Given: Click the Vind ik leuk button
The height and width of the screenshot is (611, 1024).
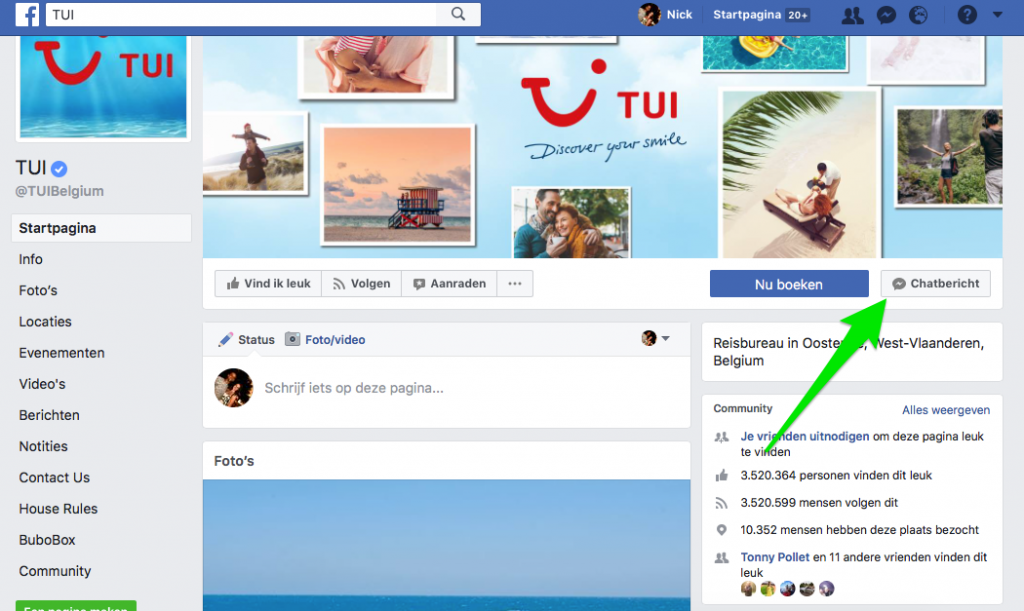Looking at the screenshot, I should 268,284.
